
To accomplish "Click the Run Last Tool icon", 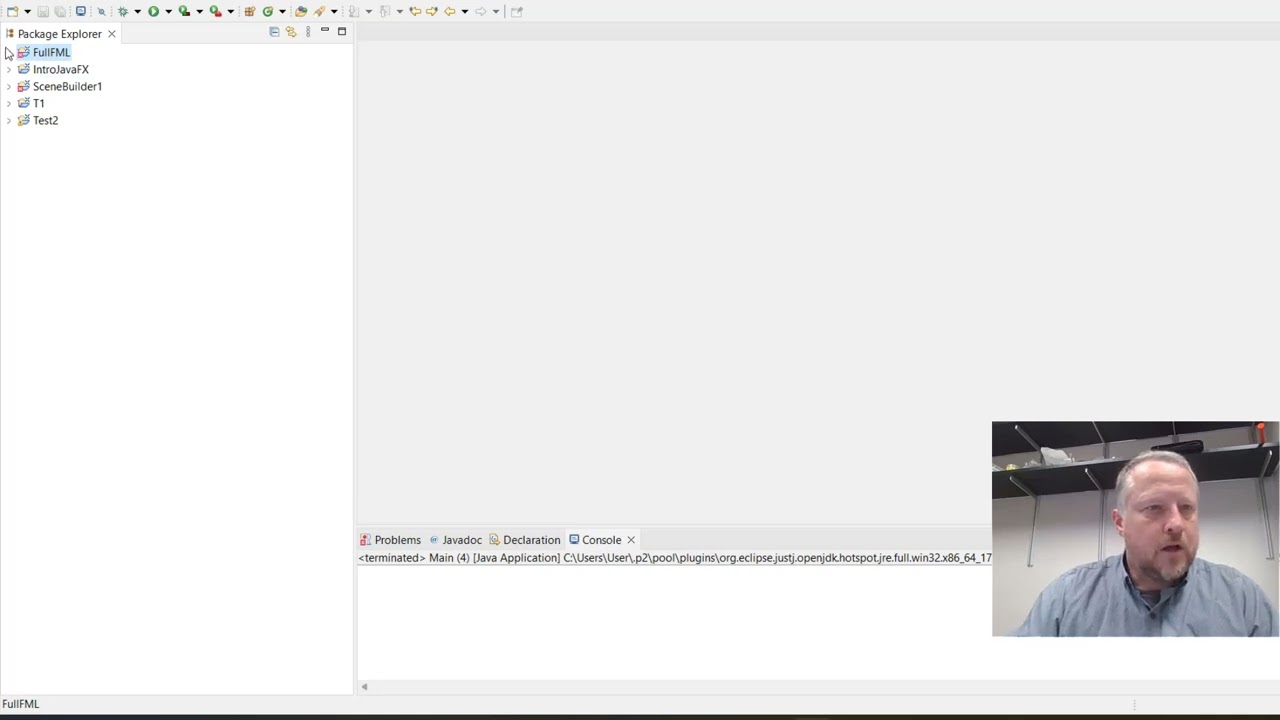I will (215, 11).
